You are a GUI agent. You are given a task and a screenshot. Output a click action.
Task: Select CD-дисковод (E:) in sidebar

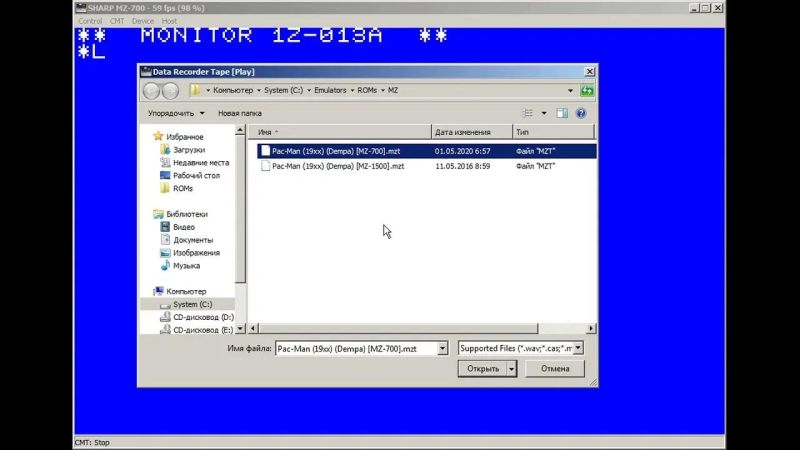tap(203, 330)
